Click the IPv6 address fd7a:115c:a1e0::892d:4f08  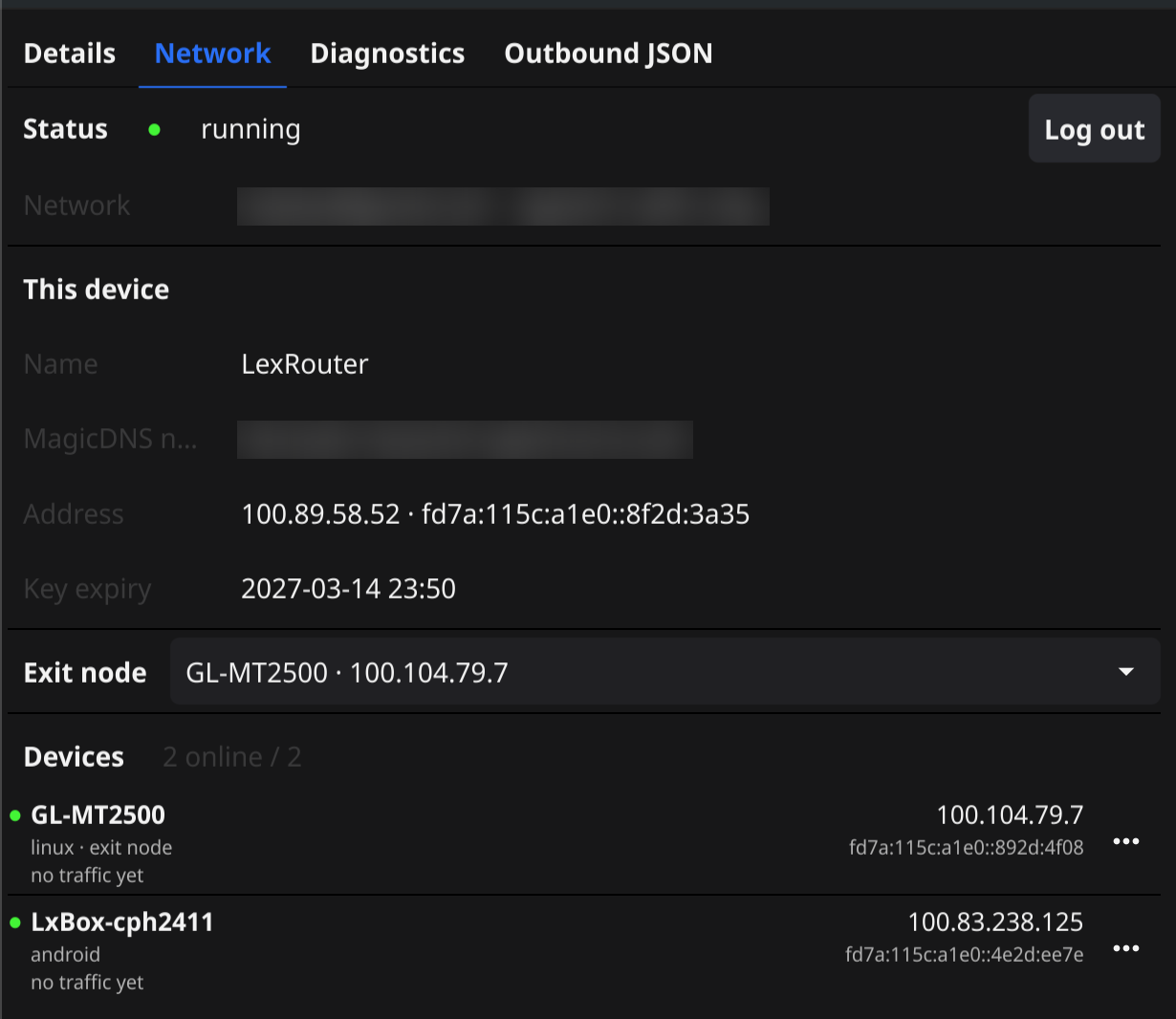pyautogui.click(x=966, y=847)
